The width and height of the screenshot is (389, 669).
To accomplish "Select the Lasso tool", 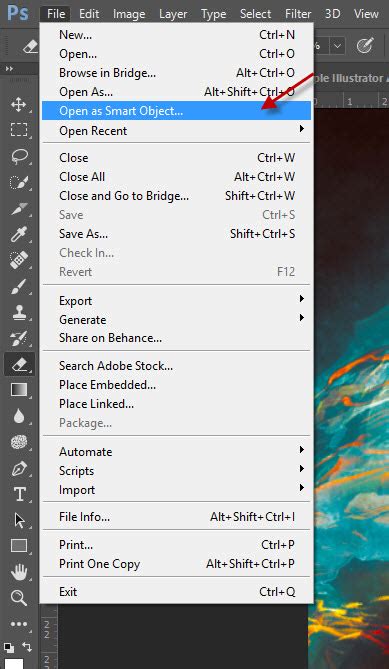I will pos(19,156).
